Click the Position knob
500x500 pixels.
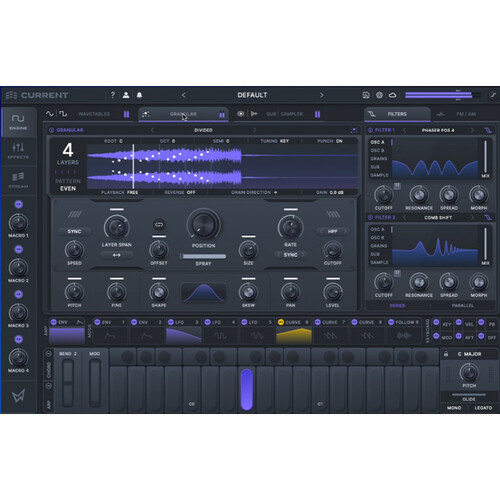(203, 224)
